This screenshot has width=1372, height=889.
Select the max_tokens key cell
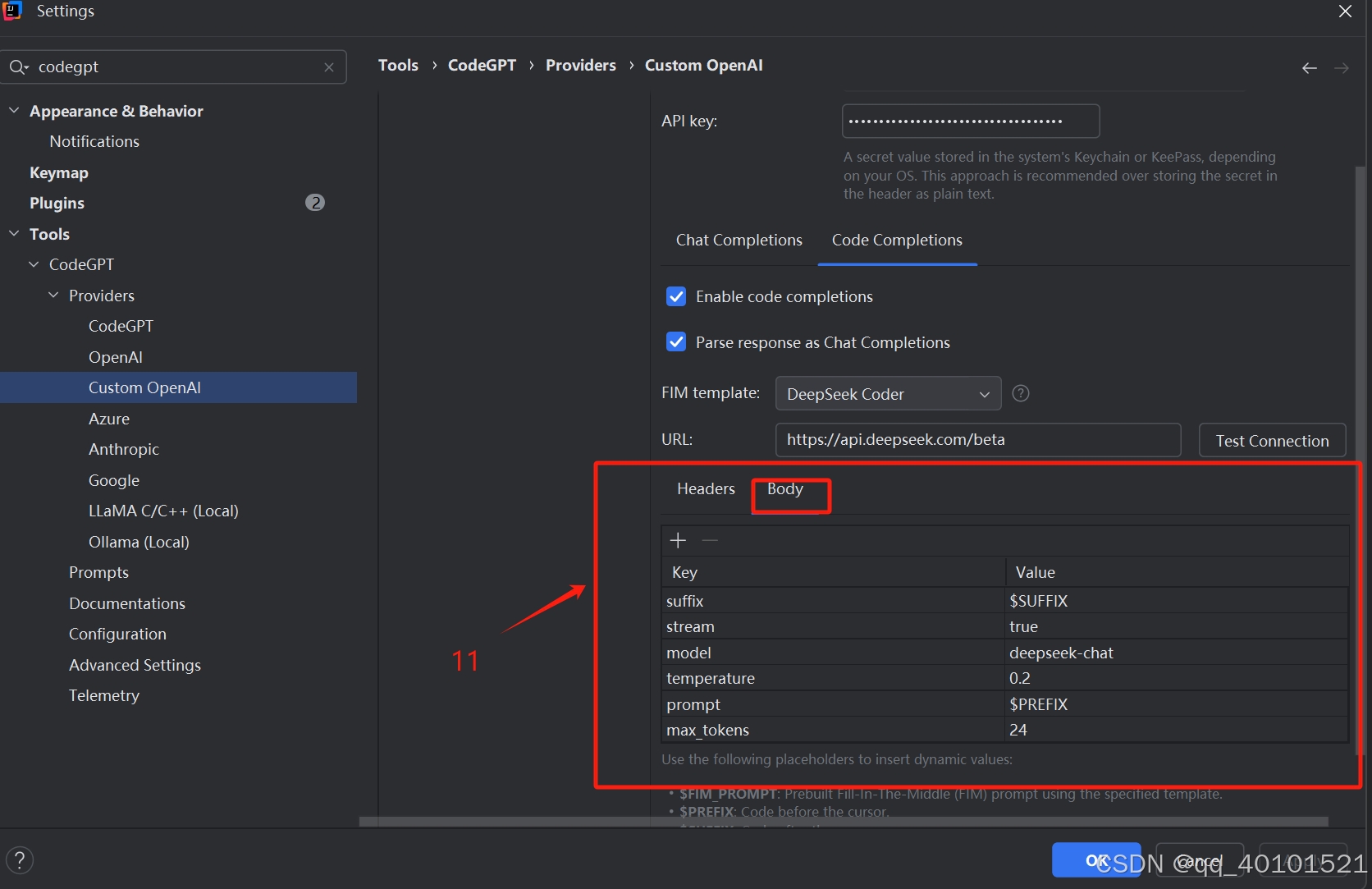tap(833, 730)
